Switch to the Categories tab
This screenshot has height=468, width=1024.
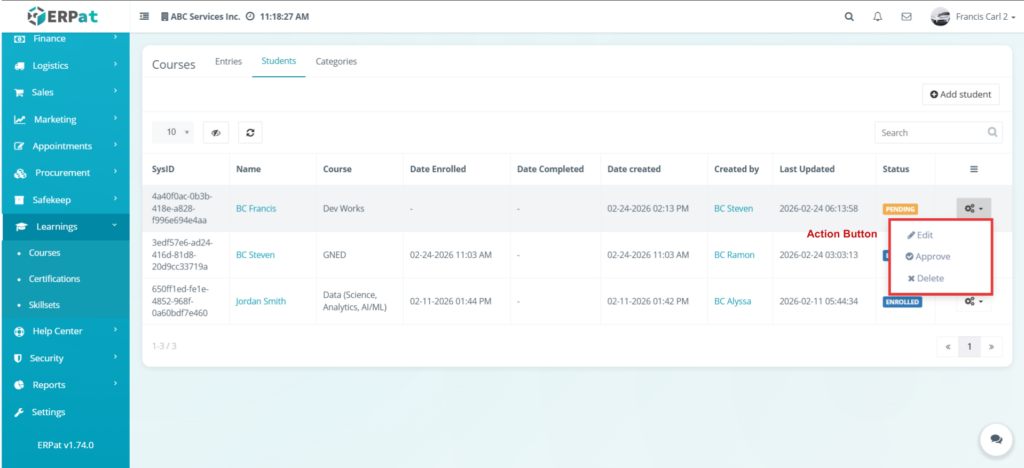tap(336, 61)
